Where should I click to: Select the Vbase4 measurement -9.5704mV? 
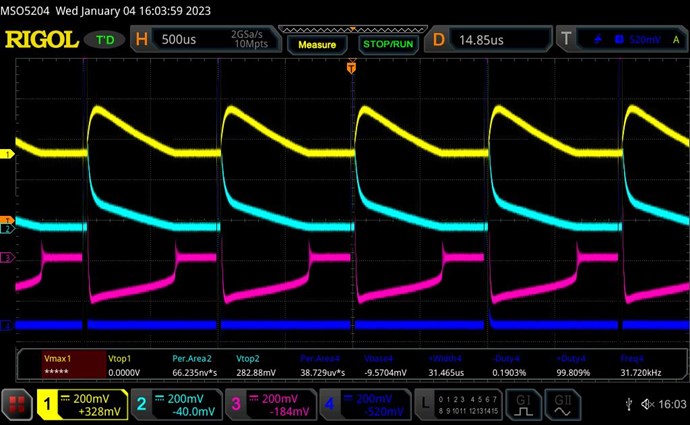pyautogui.click(x=385, y=365)
